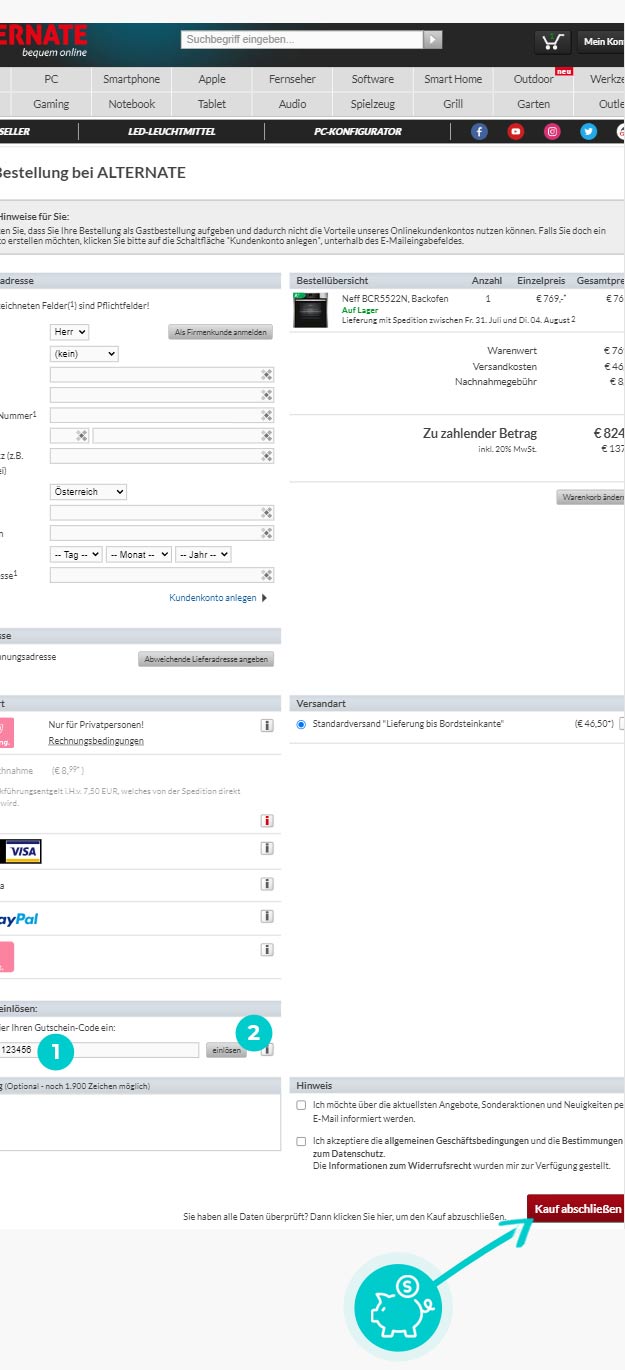Viewport: 625px width, 1370px height.
Task: Open the Spielzeug menu category
Action: [373, 104]
